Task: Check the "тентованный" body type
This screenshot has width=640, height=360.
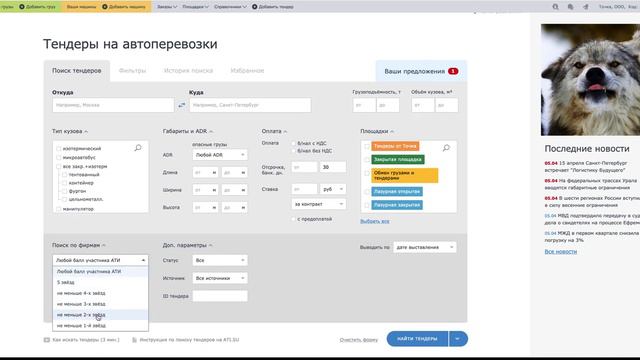Action: 64,175
